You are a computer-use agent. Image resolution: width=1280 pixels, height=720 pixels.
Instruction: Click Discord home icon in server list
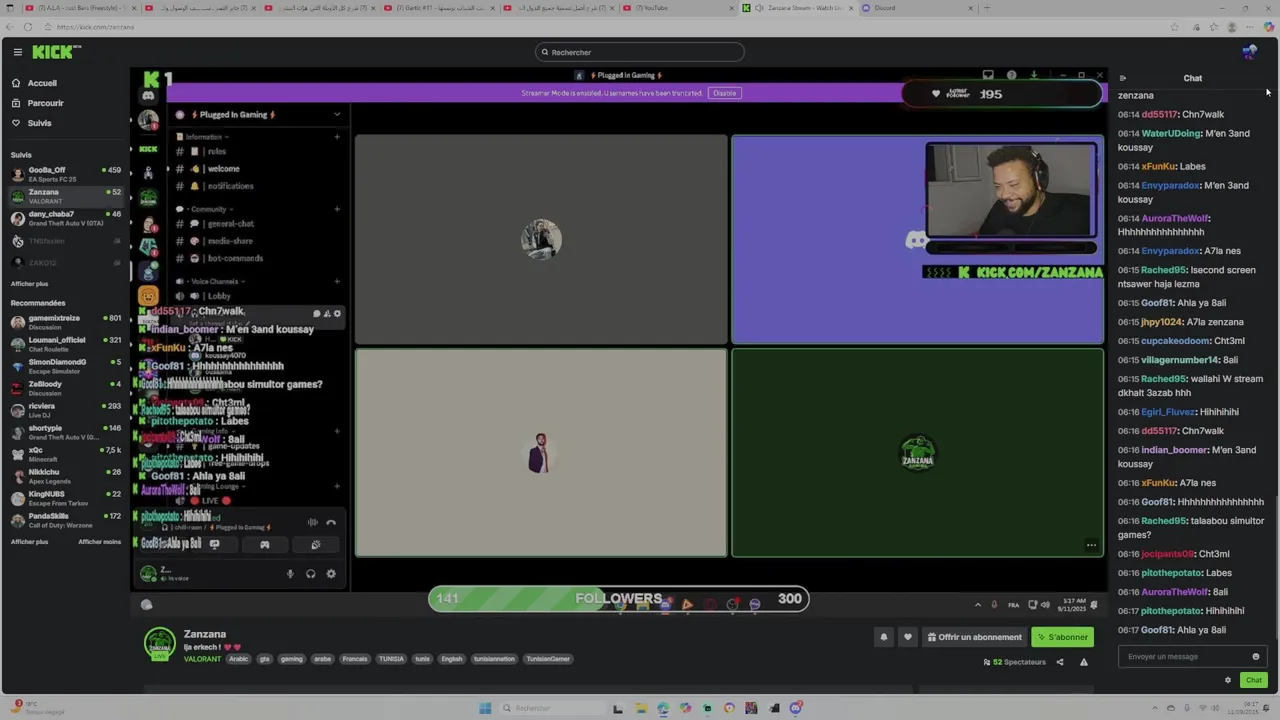(148, 95)
